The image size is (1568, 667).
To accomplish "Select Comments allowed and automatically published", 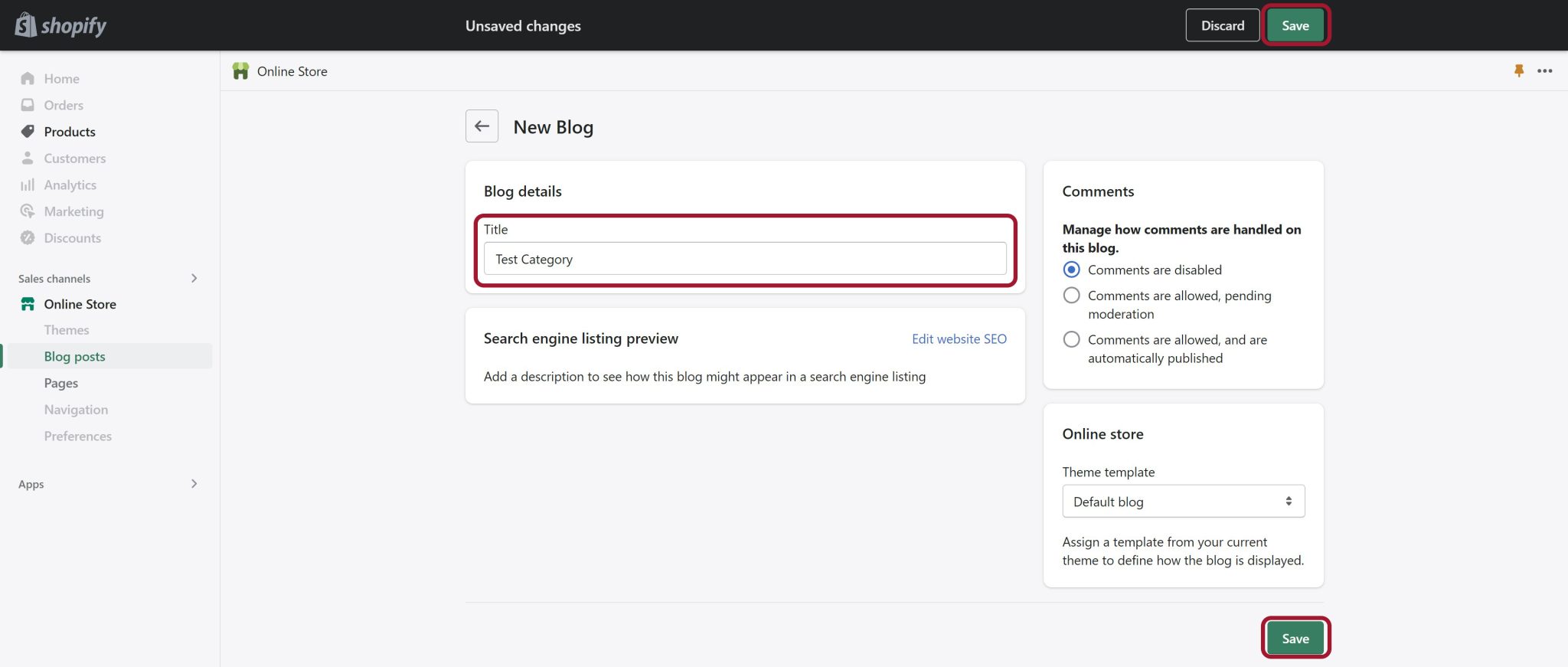I will coord(1072,339).
